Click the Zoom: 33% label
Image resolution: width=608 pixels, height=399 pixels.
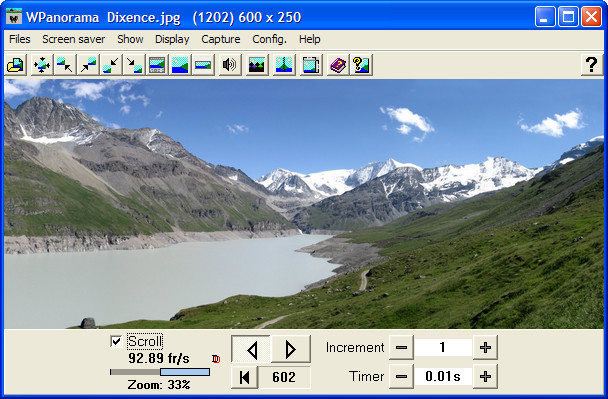click(159, 385)
